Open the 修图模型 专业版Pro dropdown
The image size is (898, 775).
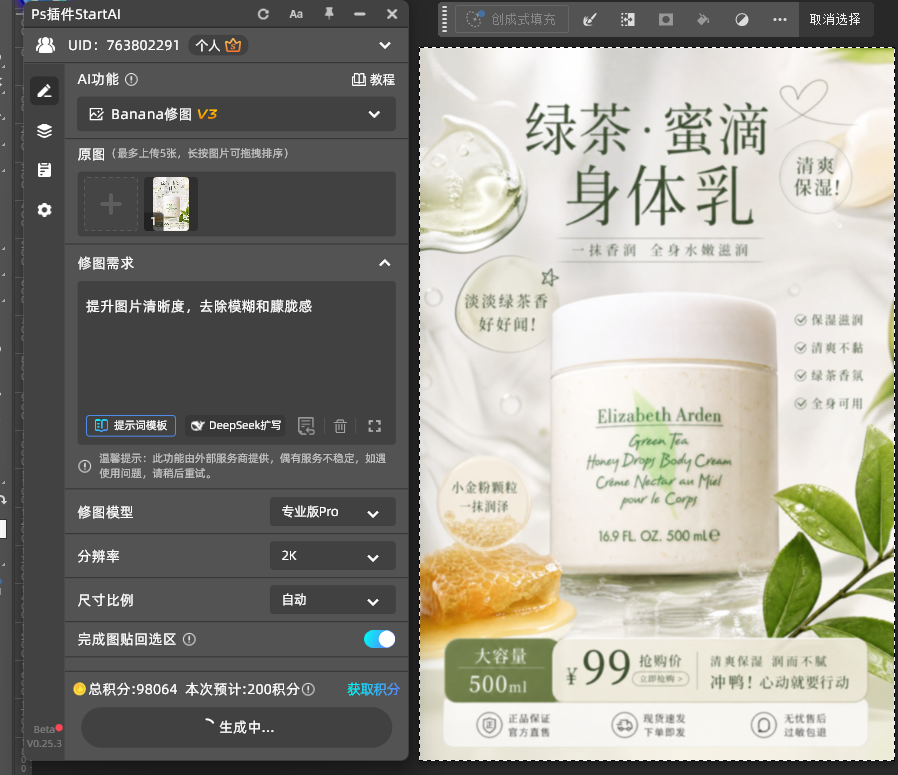333,512
